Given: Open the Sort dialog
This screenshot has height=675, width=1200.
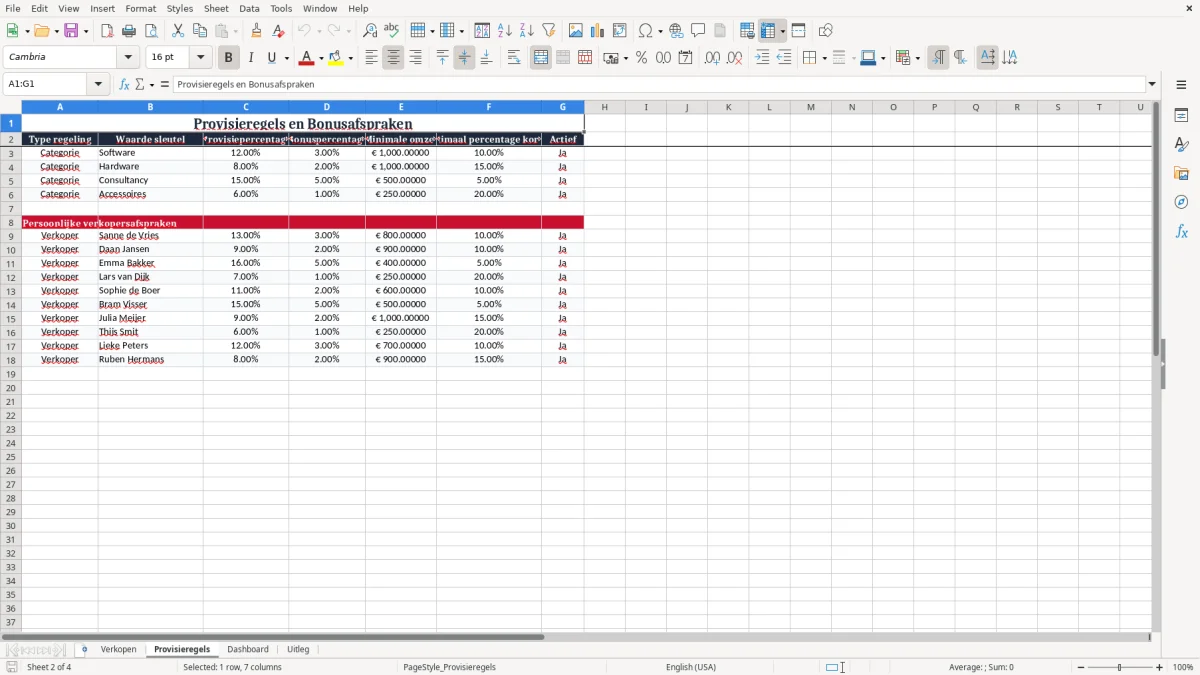Looking at the screenshot, I should (482, 31).
